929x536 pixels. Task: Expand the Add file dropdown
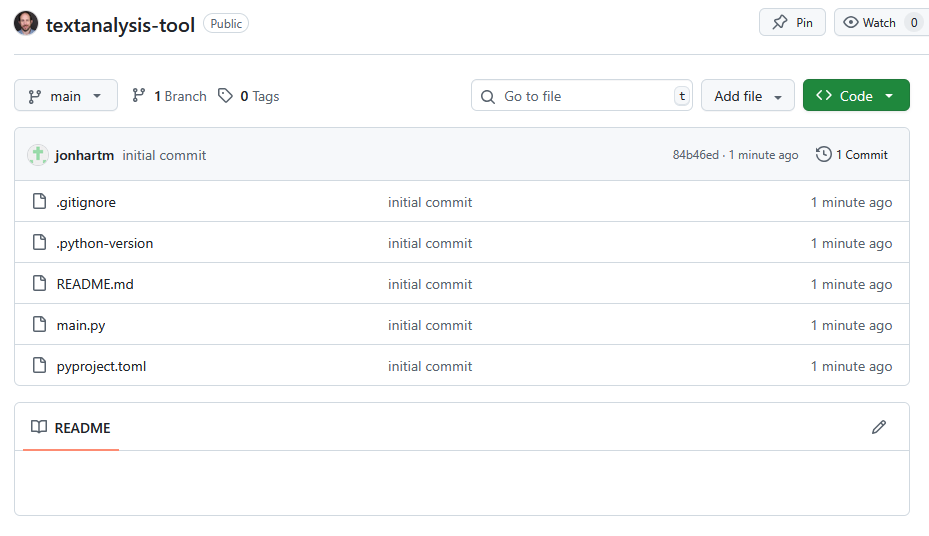pos(747,96)
